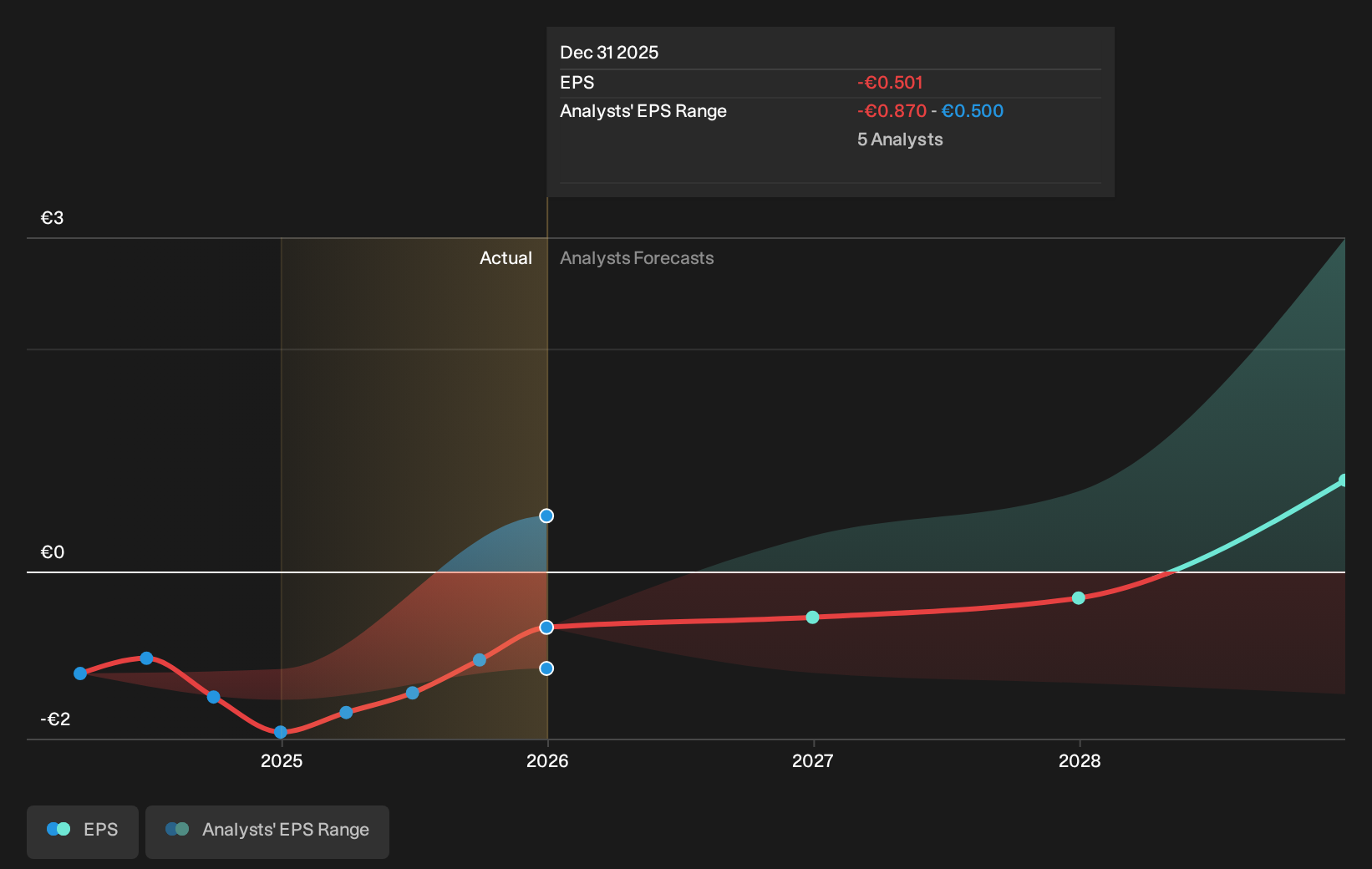Select the lowest EPS data point at 2025
Viewport: 1372px width, 869px height.
(x=281, y=733)
